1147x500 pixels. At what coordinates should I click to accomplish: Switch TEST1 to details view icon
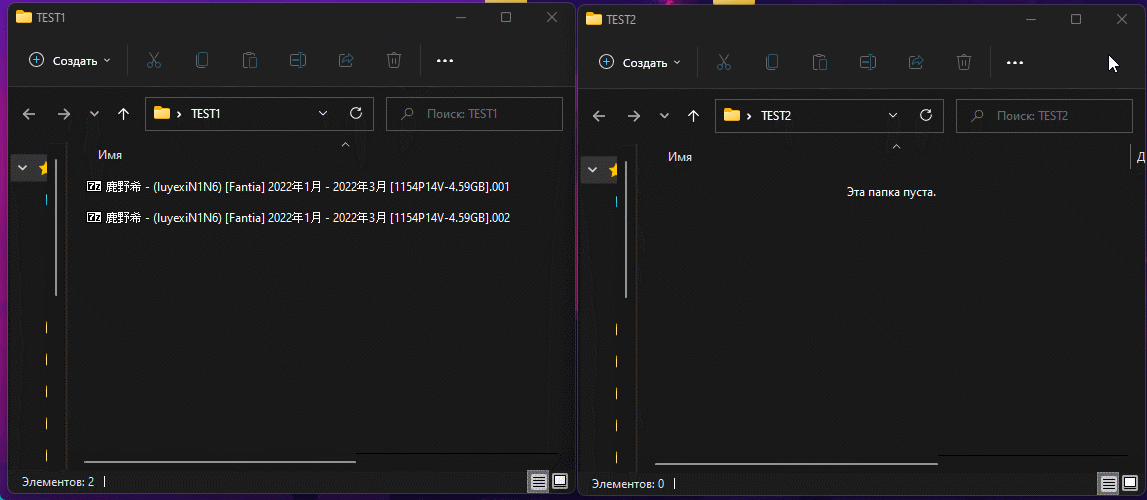[539, 481]
